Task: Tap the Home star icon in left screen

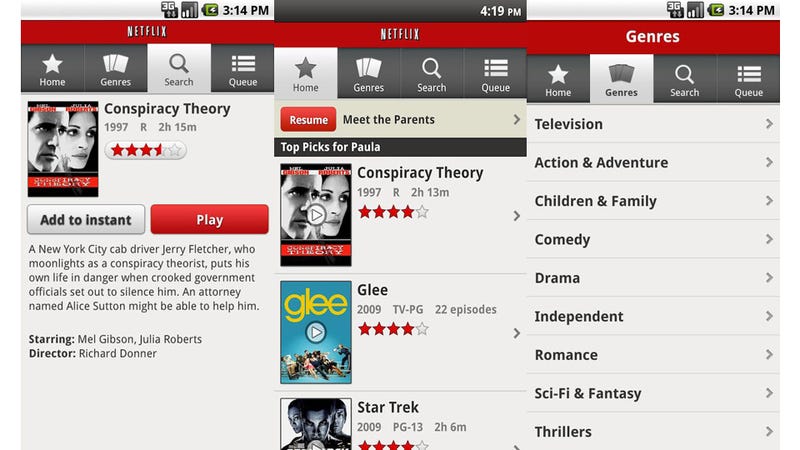Action: [x=52, y=64]
